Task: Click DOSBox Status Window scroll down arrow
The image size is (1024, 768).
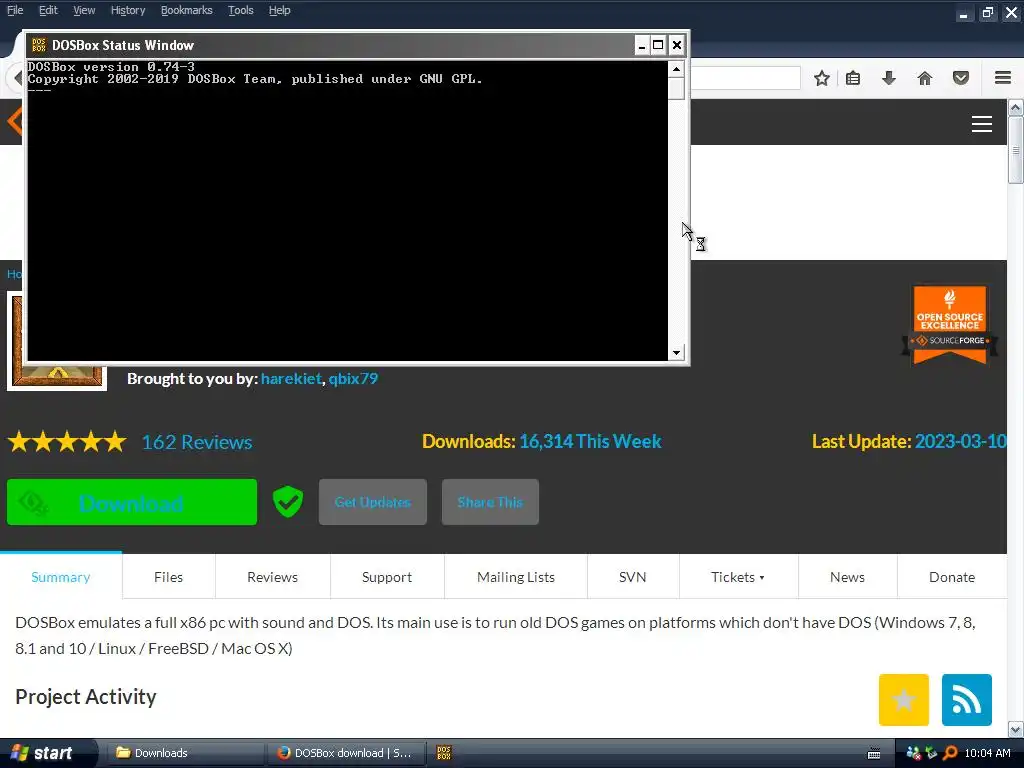Action: (x=677, y=353)
